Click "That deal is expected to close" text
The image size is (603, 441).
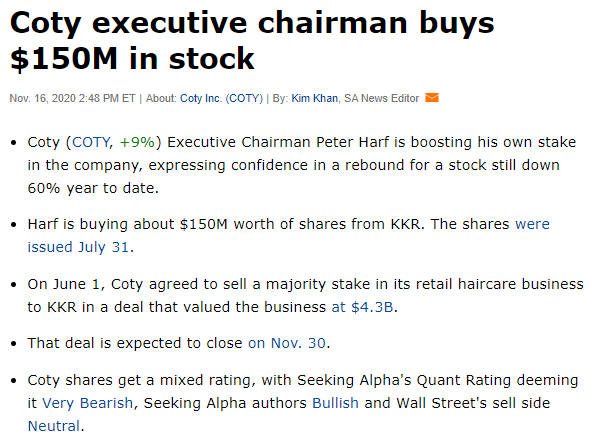(x=135, y=343)
